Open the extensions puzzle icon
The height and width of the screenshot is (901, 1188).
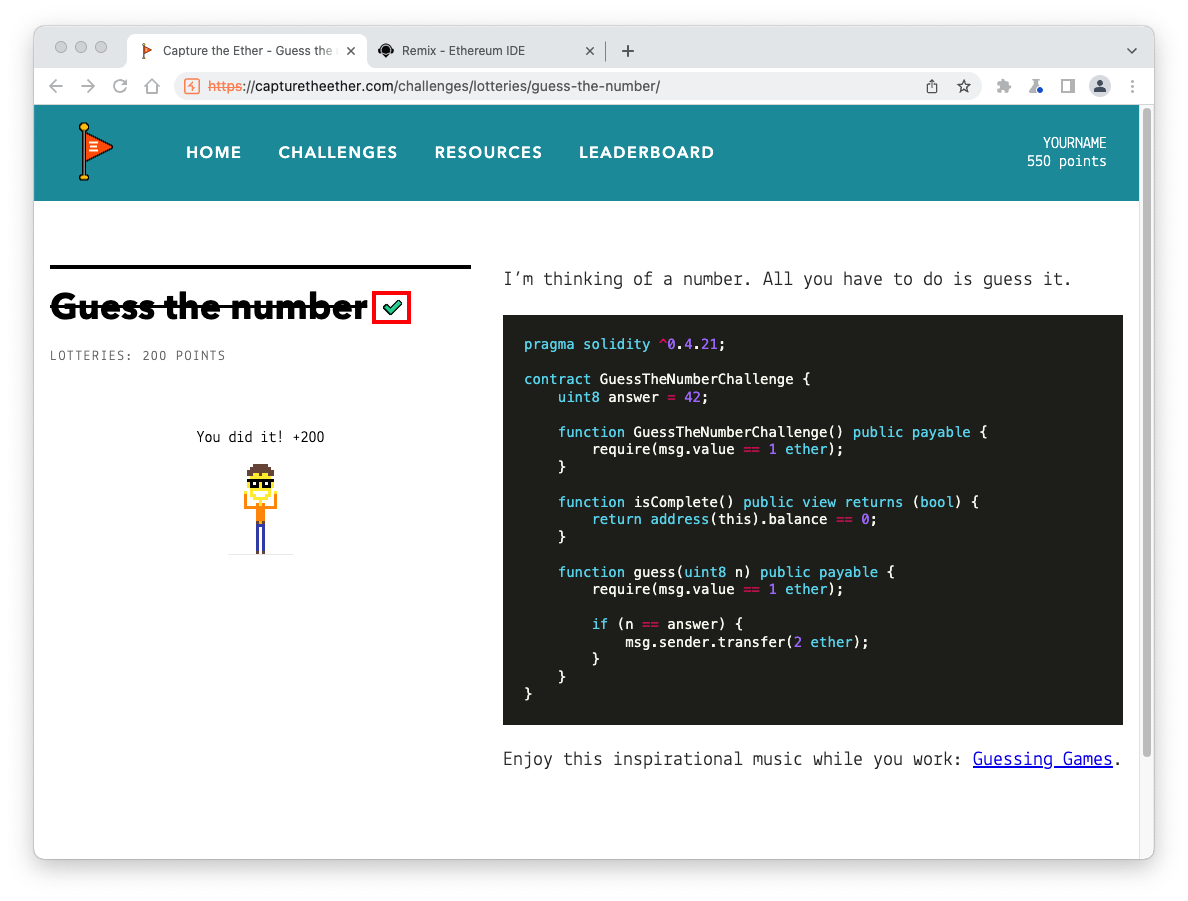pos(1004,86)
